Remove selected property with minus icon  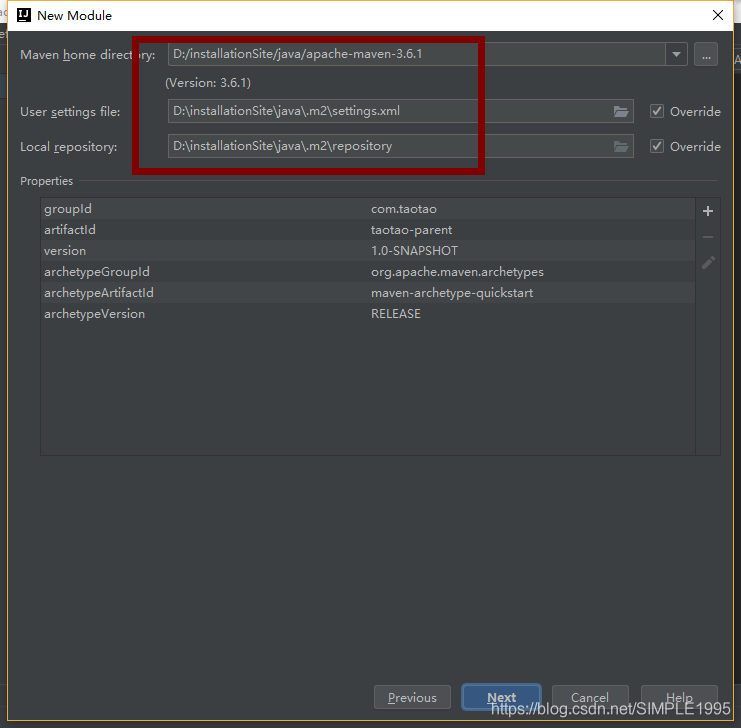(707, 237)
